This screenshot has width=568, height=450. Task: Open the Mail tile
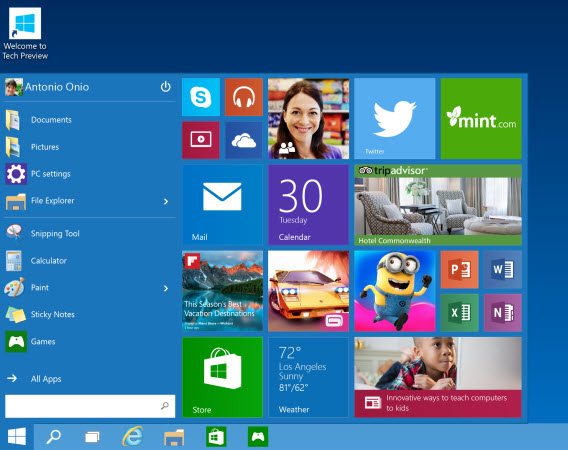pyautogui.click(x=222, y=205)
